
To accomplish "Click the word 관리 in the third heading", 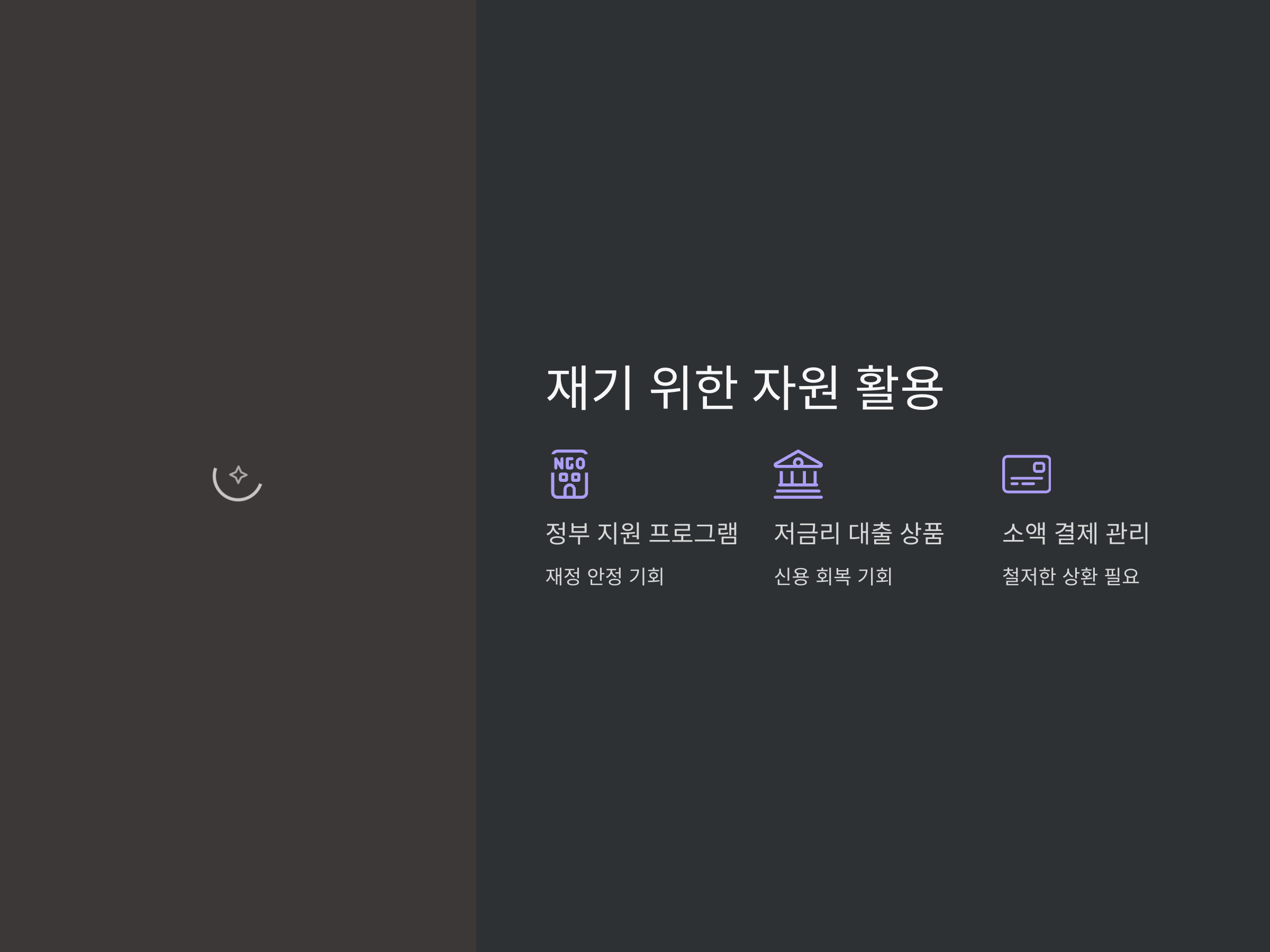I will (x=1127, y=533).
